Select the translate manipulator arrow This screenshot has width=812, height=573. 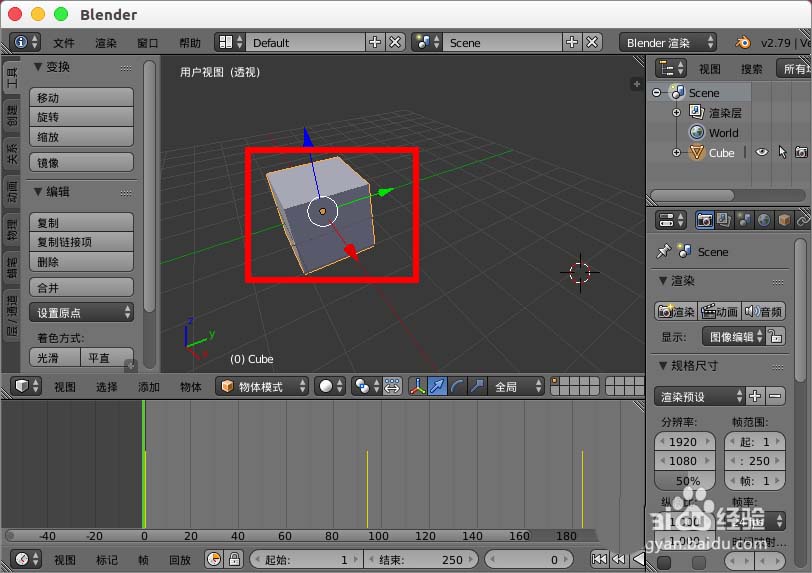438,386
